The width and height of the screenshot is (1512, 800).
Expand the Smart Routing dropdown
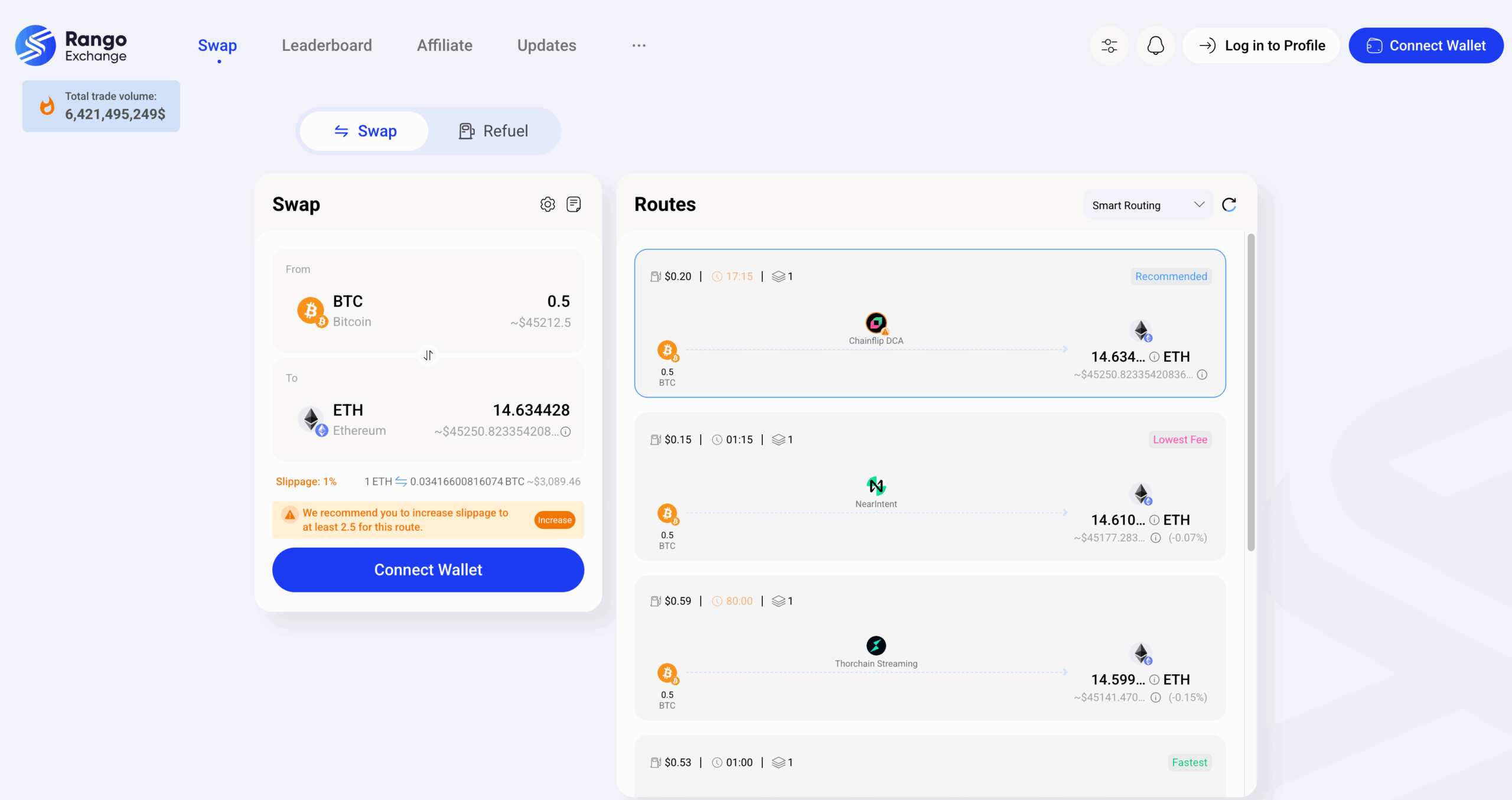[1147, 204]
